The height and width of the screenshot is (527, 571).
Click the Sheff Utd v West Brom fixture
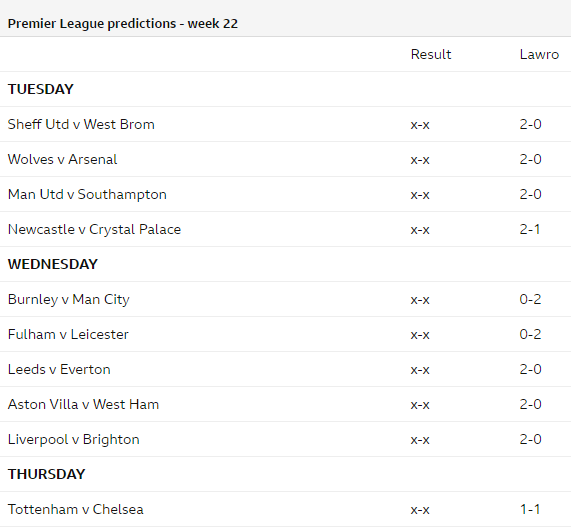pos(81,124)
